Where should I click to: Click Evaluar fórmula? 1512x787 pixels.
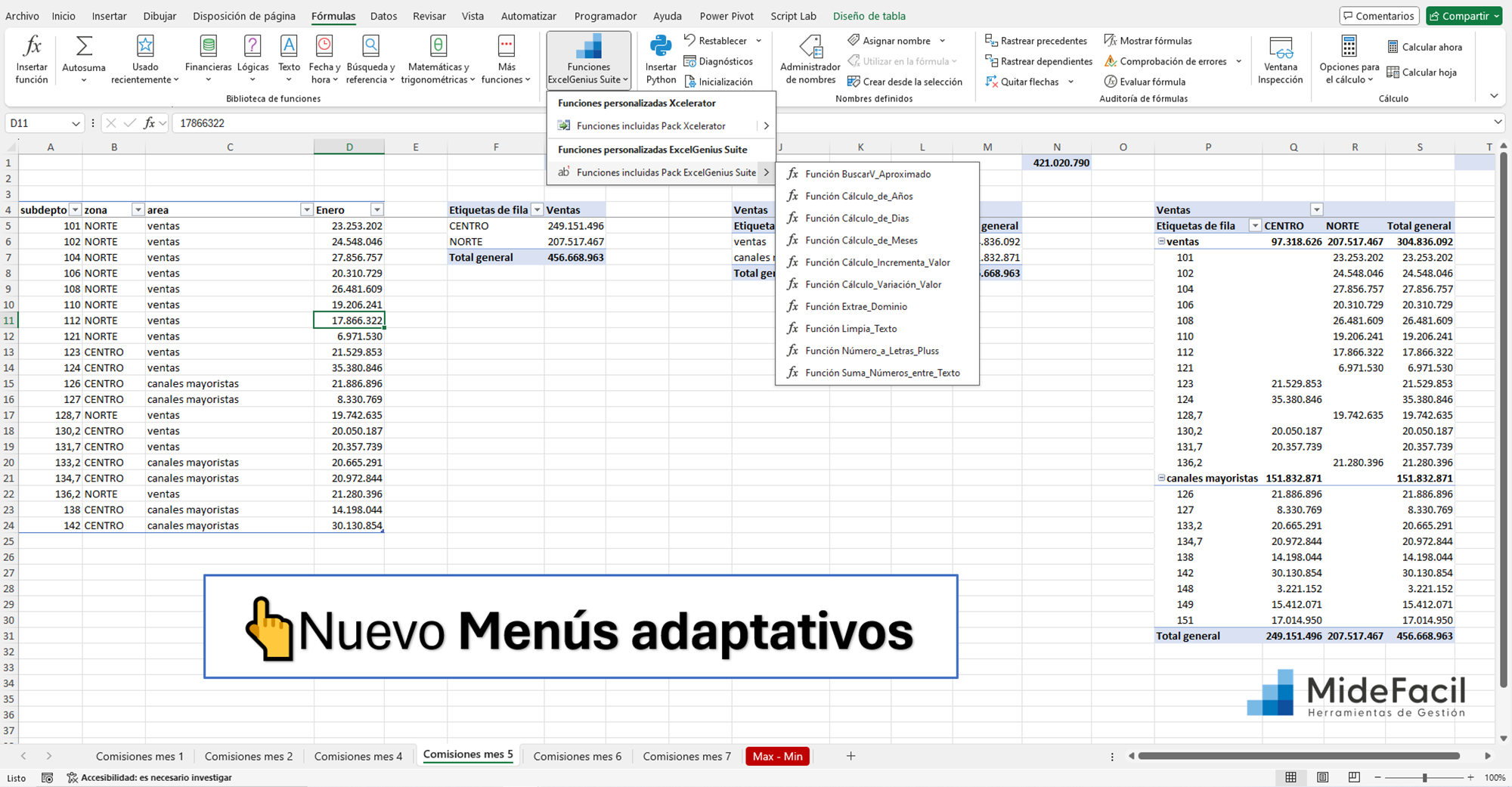point(1145,82)
